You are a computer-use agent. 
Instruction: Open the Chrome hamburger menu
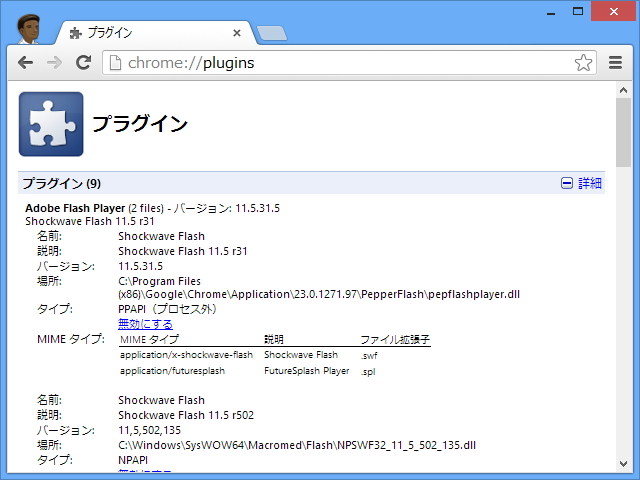(616, 63)
